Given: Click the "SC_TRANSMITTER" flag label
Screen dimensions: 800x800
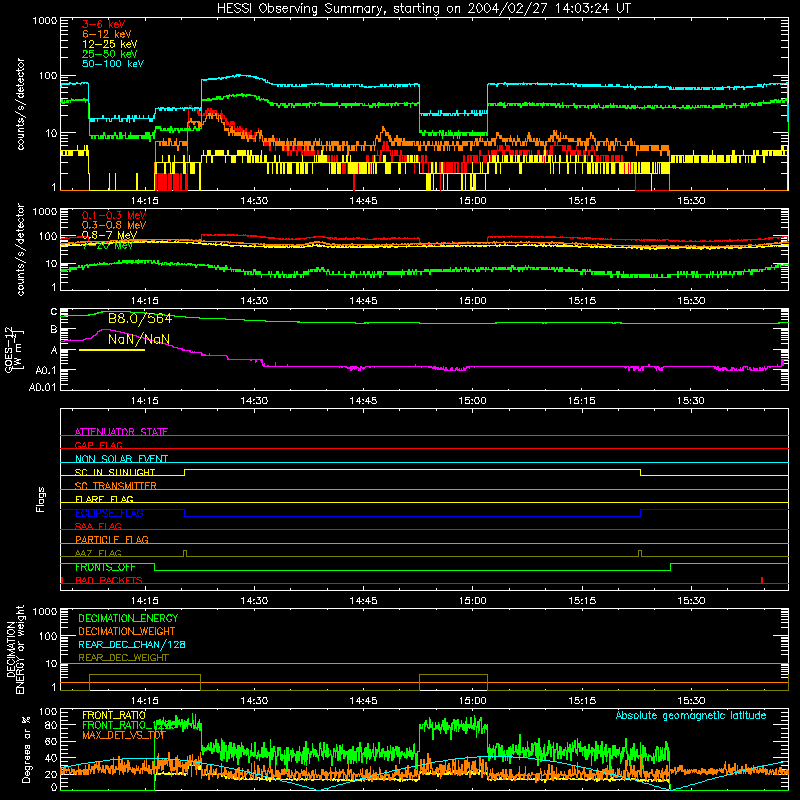Looking at the screenshot, I should (115, 485).
